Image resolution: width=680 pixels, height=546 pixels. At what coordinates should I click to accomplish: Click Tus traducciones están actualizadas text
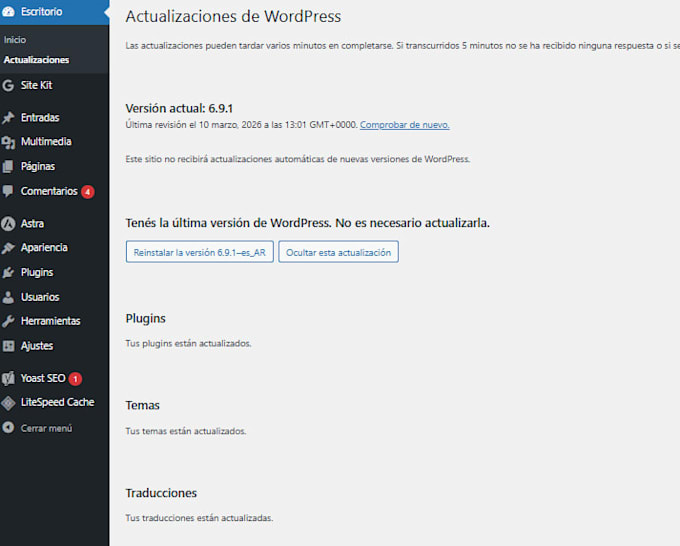click(199, 518)
